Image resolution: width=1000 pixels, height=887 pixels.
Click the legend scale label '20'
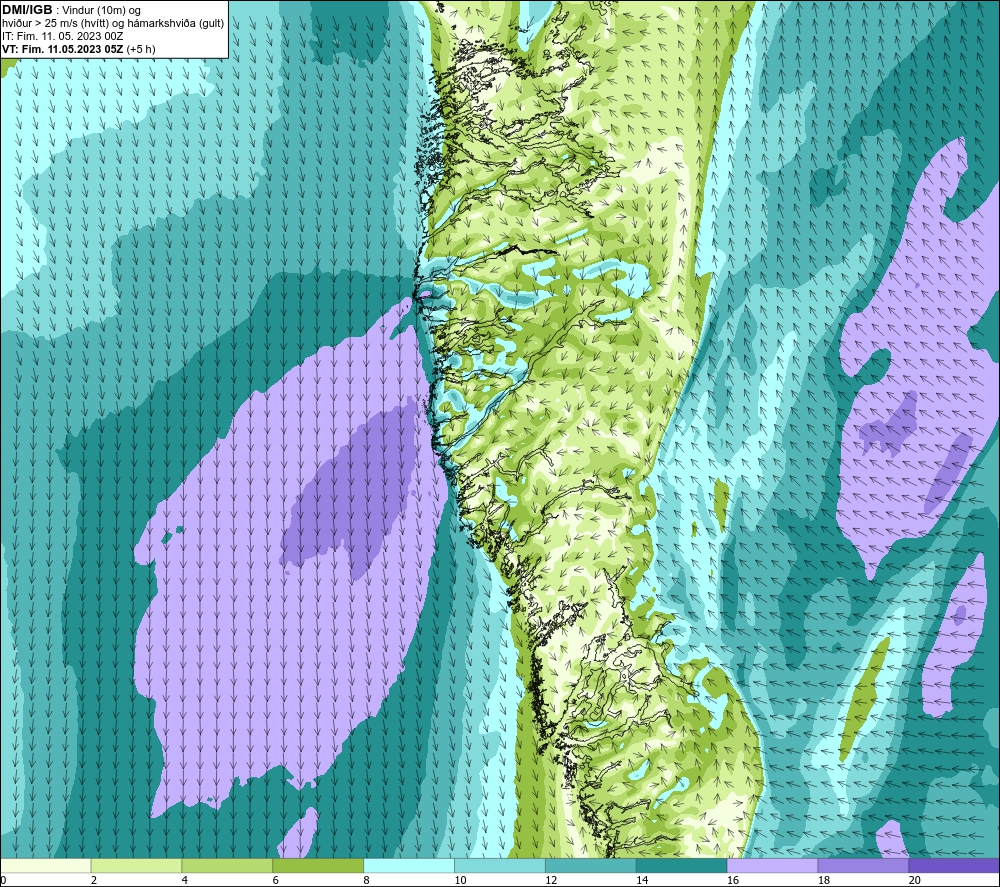pyautogui.click(x=915, y=880)
